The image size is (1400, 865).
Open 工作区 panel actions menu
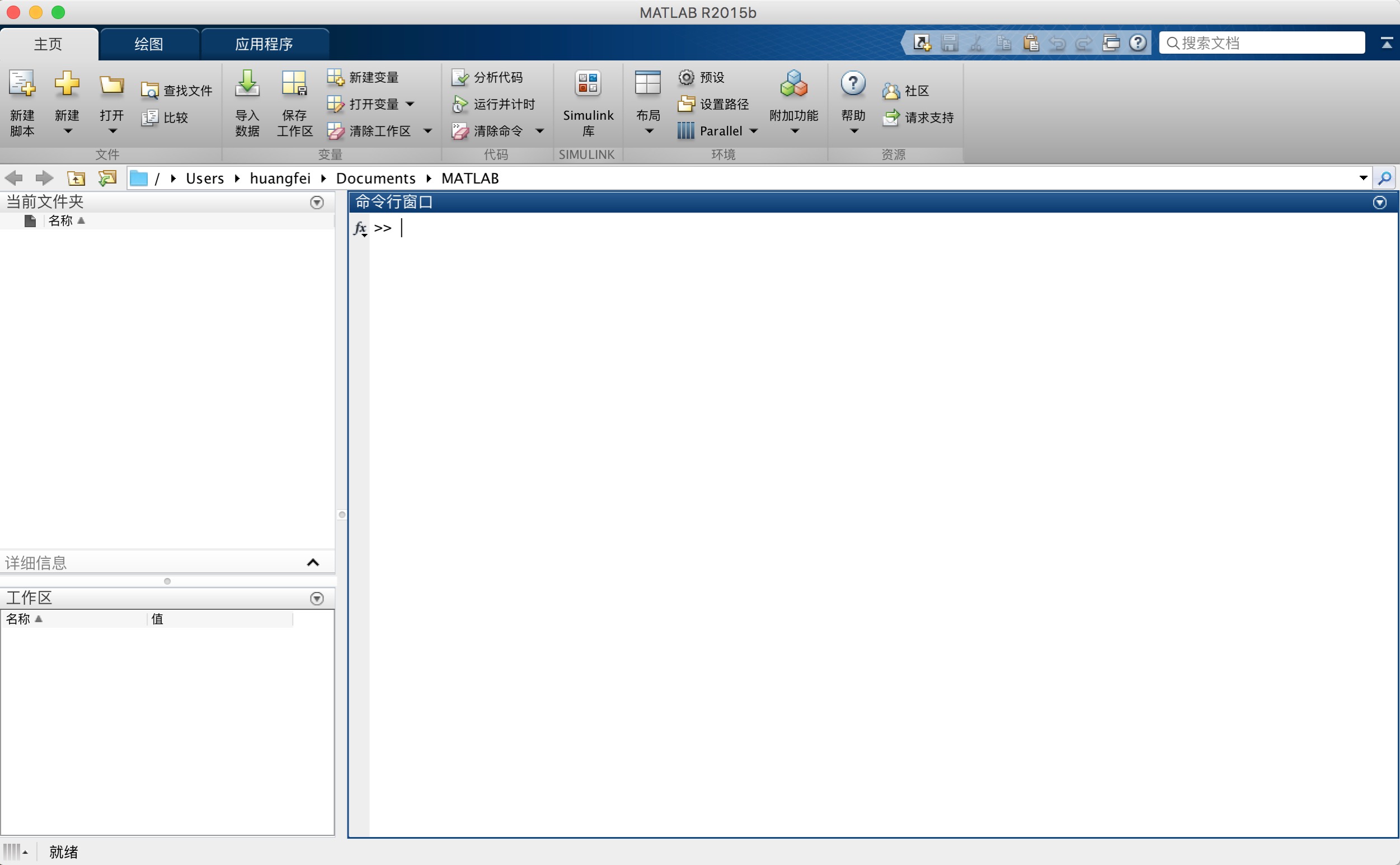click(x=316, y=599)
